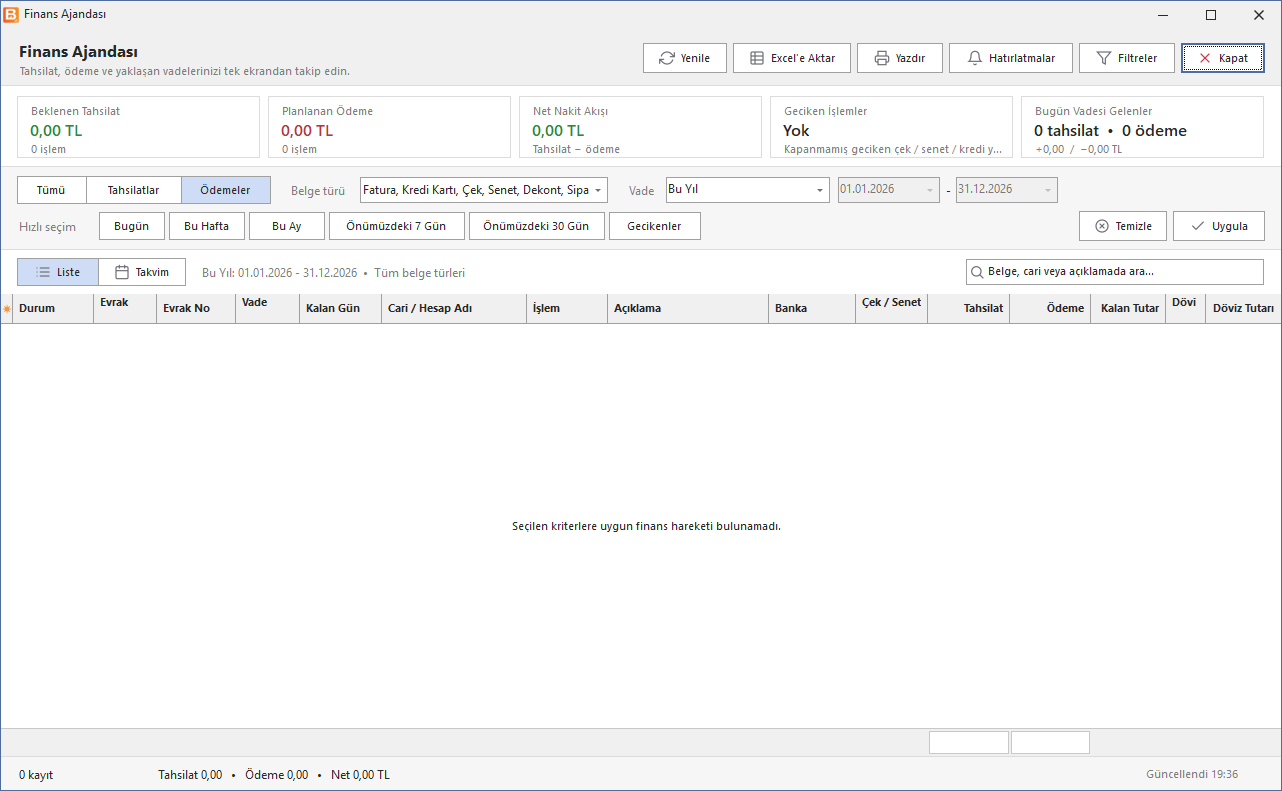Click the Excel'e Aktar spreadsheet icon
The width and height of the screenshot is (1282, 791).
point(757,58)
